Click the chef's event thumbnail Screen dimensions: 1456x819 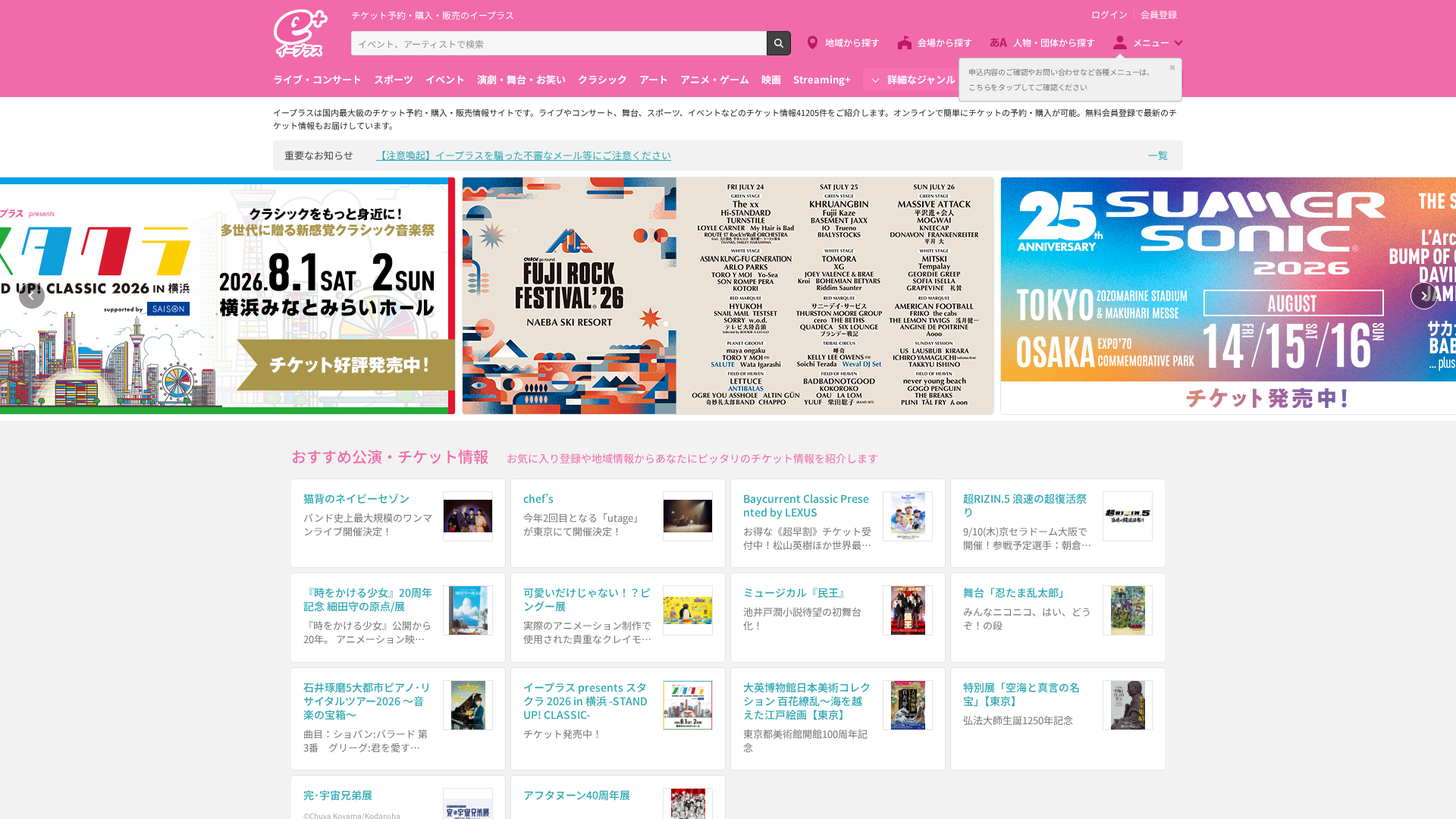[x=688, y=516]
